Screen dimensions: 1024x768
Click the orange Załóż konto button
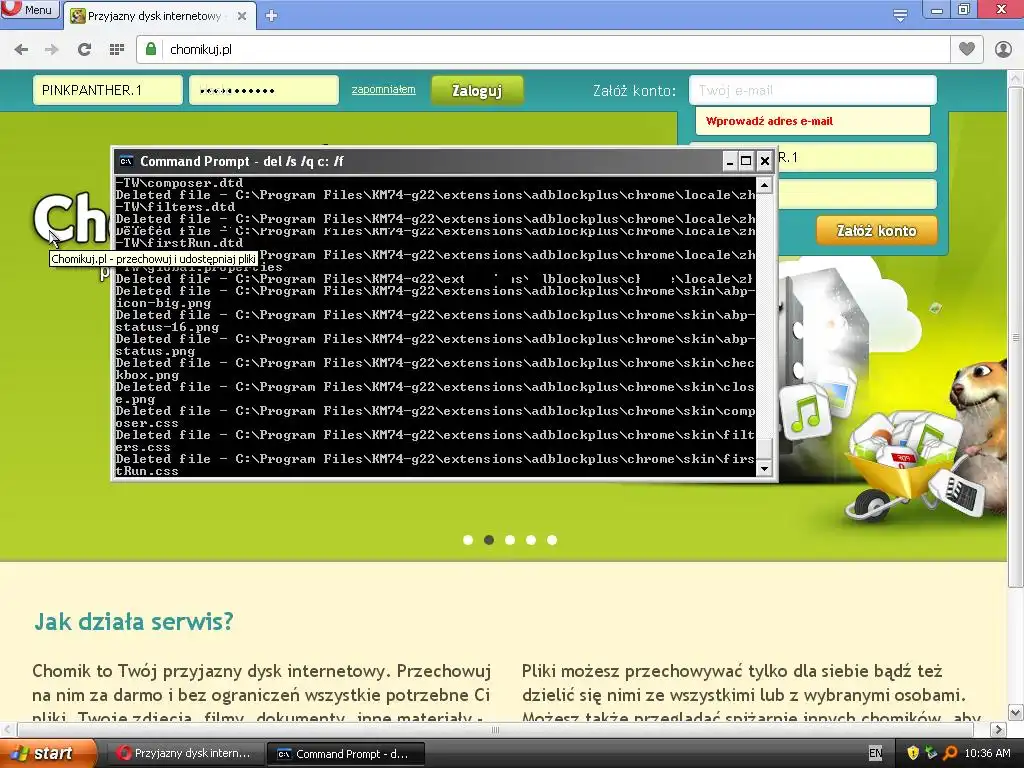tap(876, 231)
